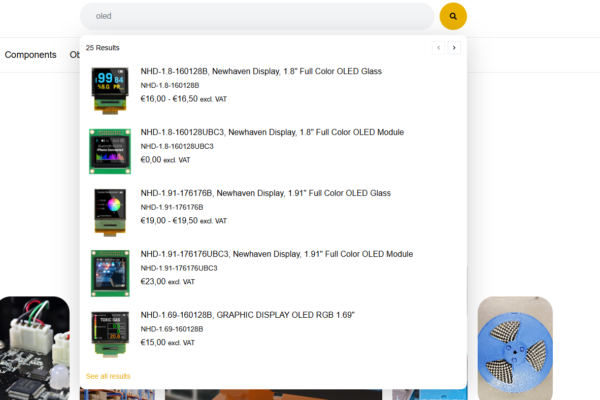Open NHD-1.91-176176UBC3 OLED Module result title
The image size is (600, 400).
pos(277,254)
